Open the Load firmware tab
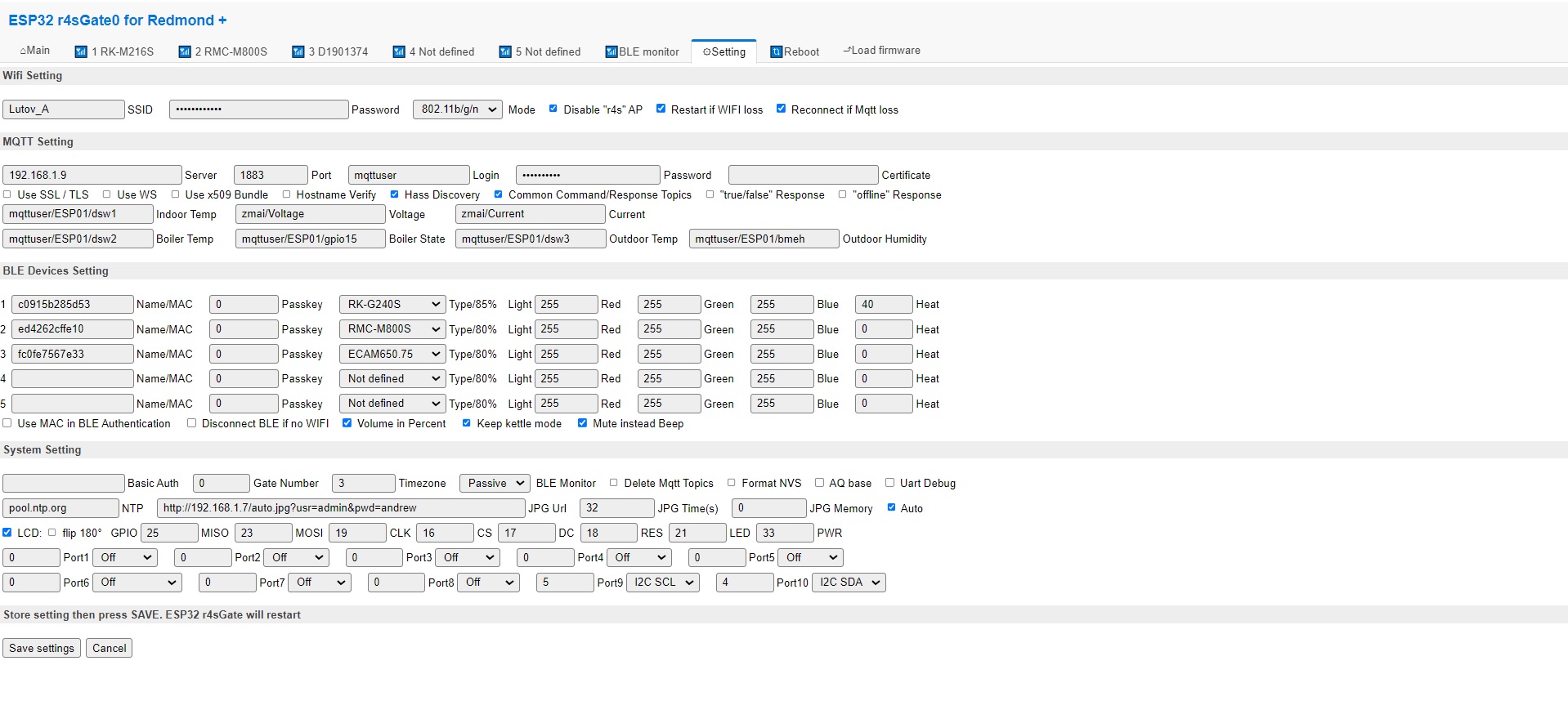This screenshot has width=1568, height=710. 882,51
